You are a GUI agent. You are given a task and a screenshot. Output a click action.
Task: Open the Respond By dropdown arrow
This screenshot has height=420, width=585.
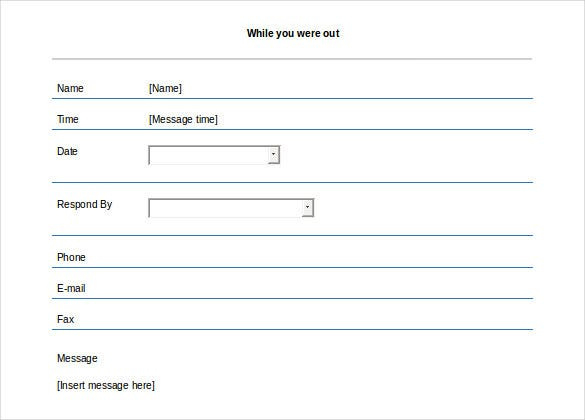[307, 208]
